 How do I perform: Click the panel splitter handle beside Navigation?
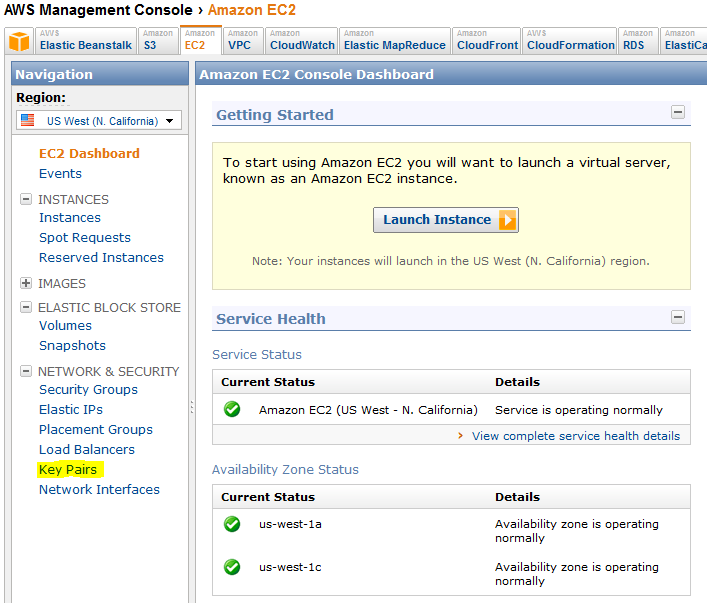pos(192,407)
